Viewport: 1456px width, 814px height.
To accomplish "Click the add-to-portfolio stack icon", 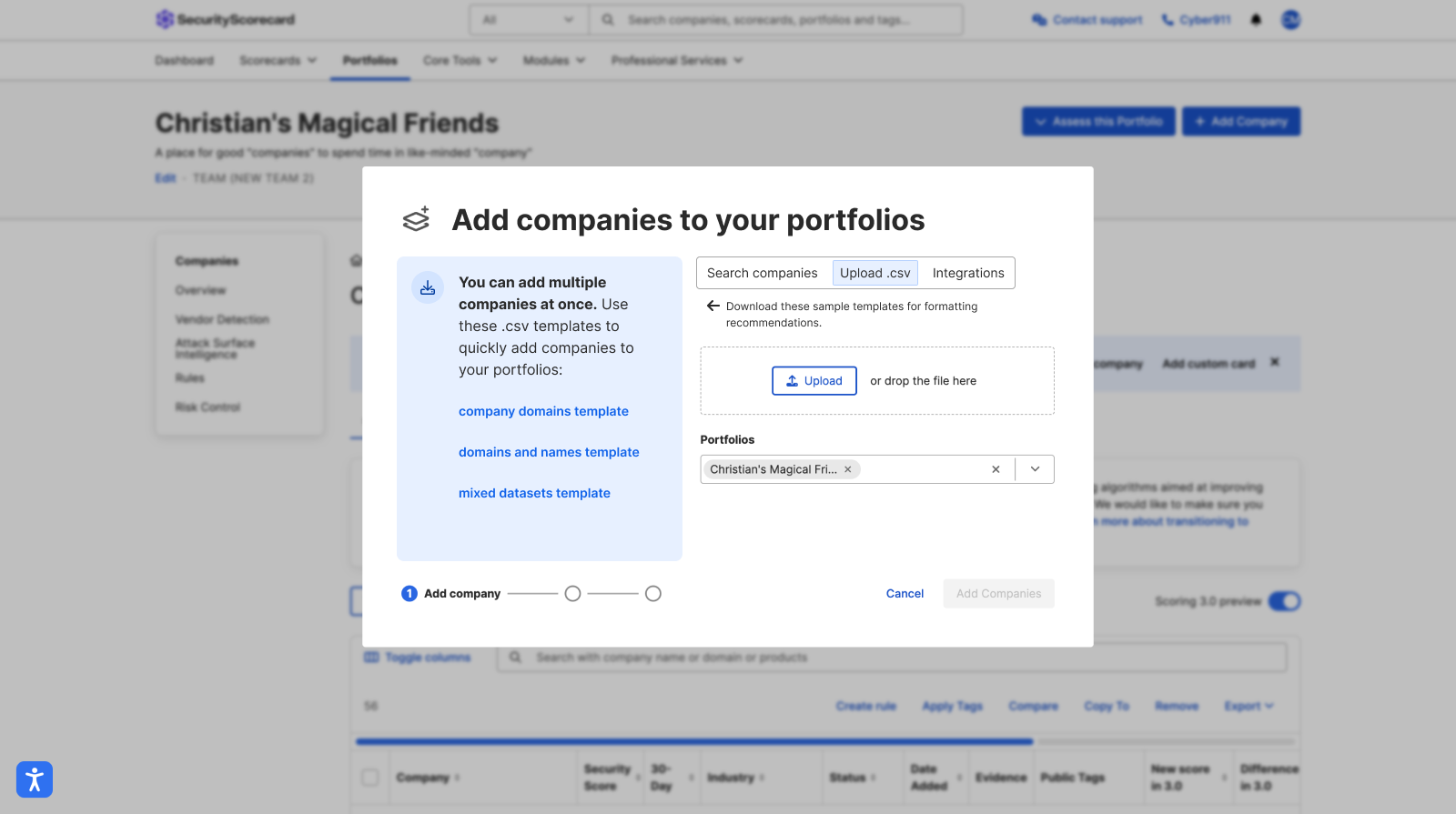I will coord(416,219).
